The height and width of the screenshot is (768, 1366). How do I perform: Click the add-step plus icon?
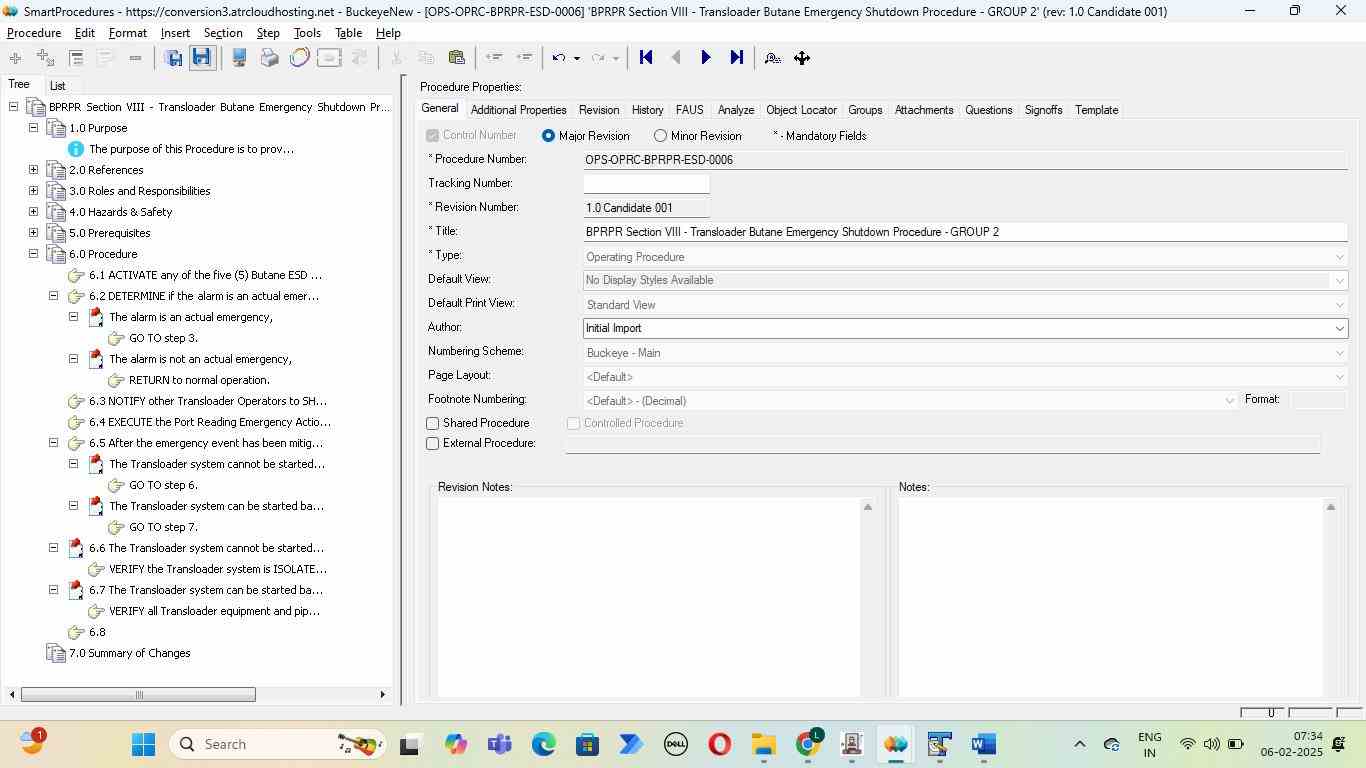[x=15, y=58]
